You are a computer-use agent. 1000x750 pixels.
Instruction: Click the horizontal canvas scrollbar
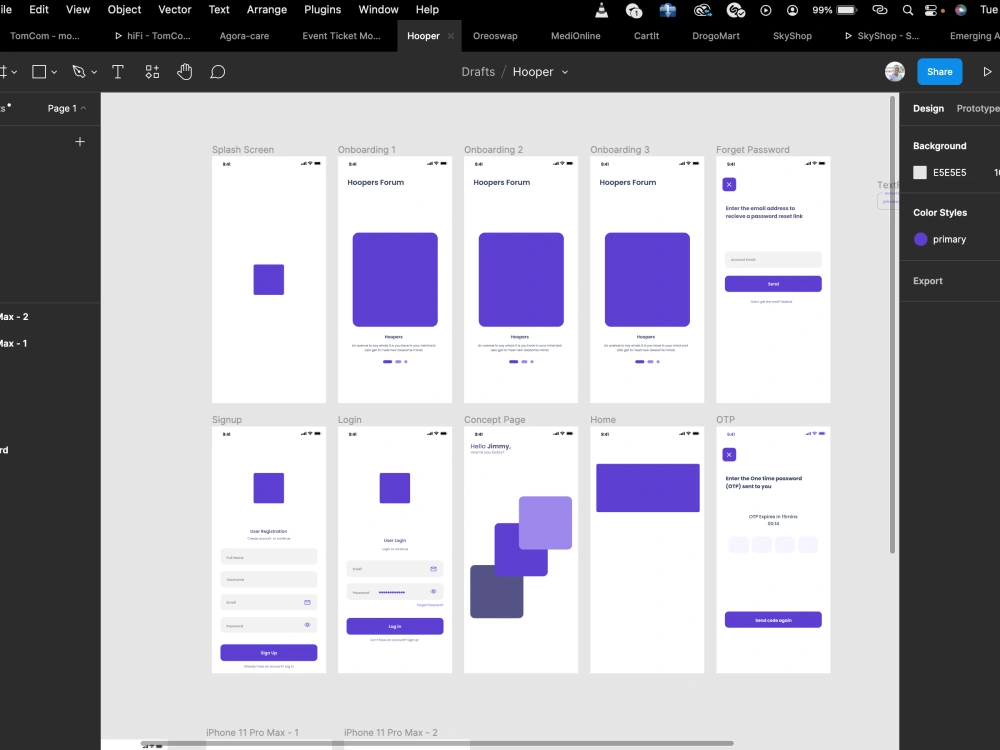(437, 744)
